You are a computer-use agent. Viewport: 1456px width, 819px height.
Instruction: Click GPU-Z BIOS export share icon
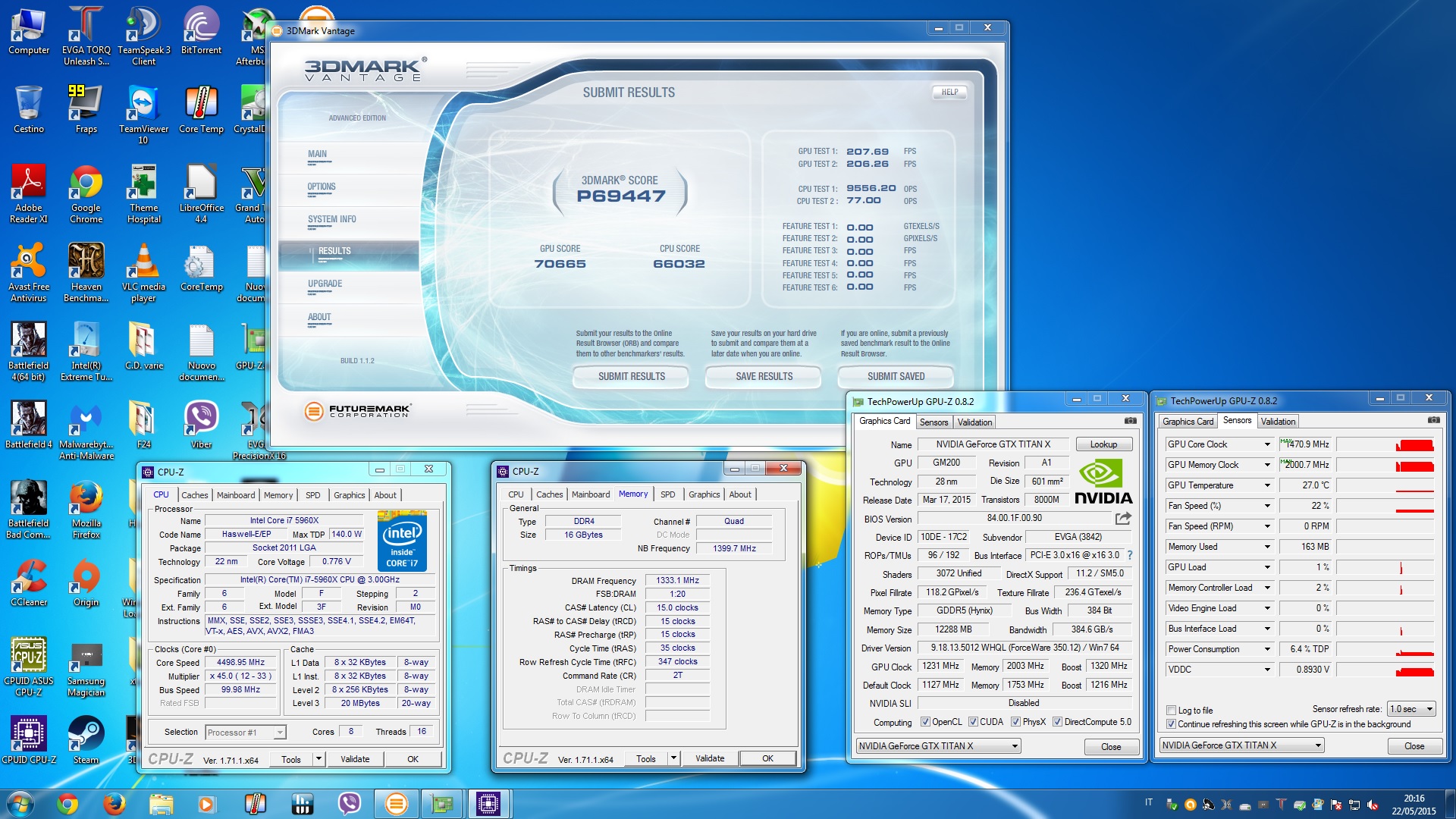[x=1123, y=519]
